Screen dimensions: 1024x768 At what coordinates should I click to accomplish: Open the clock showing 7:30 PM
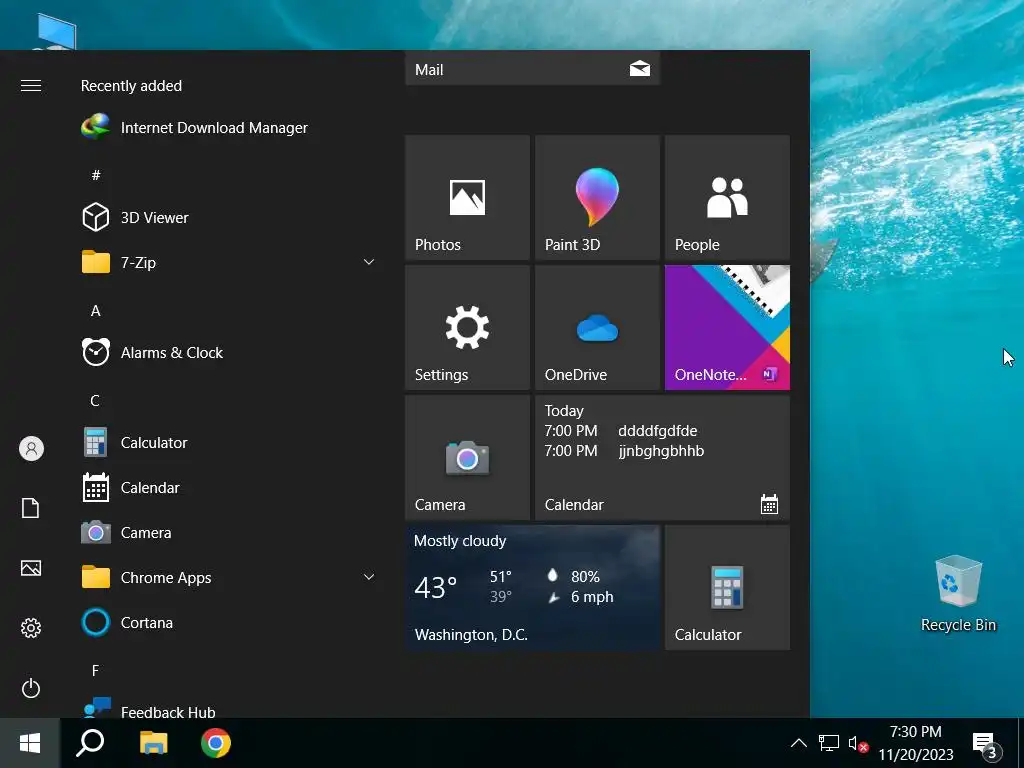click(x=916, y=743)
